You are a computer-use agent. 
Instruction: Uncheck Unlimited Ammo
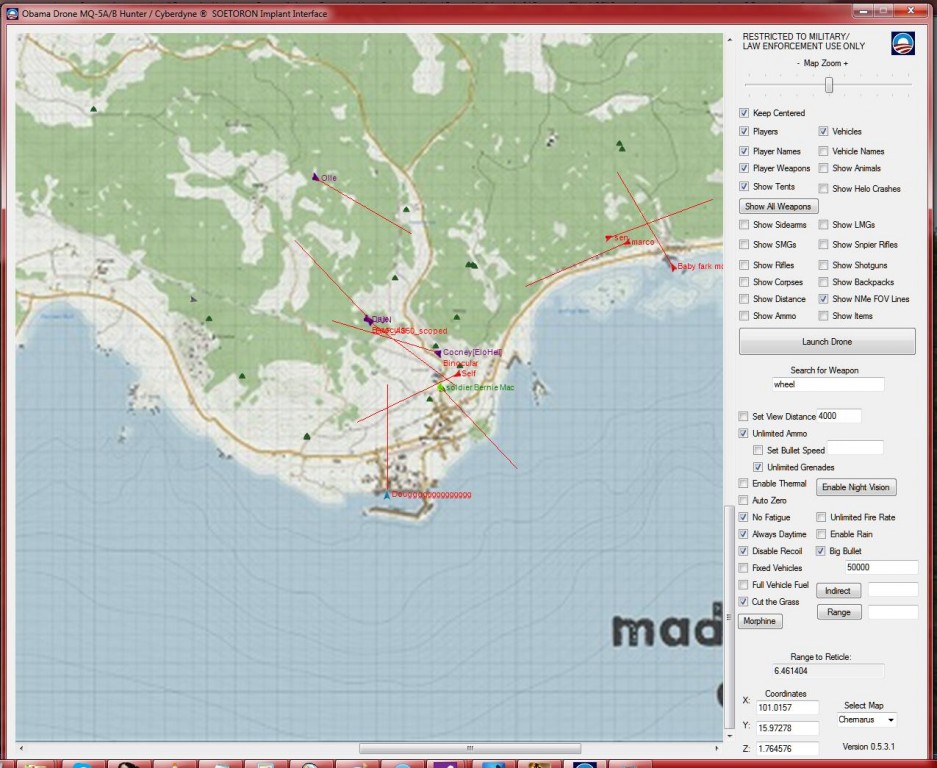(743, 433)
